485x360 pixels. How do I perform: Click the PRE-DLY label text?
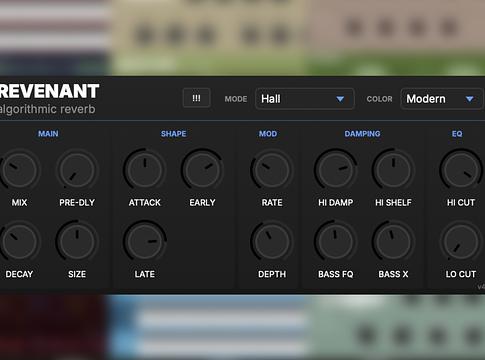(77, 202)
